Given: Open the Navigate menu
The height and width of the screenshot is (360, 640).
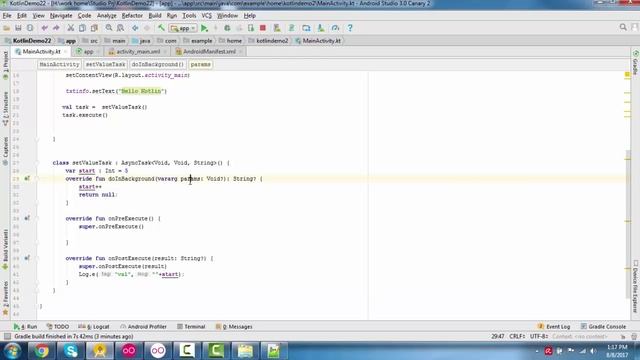Looking at the screenshot, I should click(61, 16).
